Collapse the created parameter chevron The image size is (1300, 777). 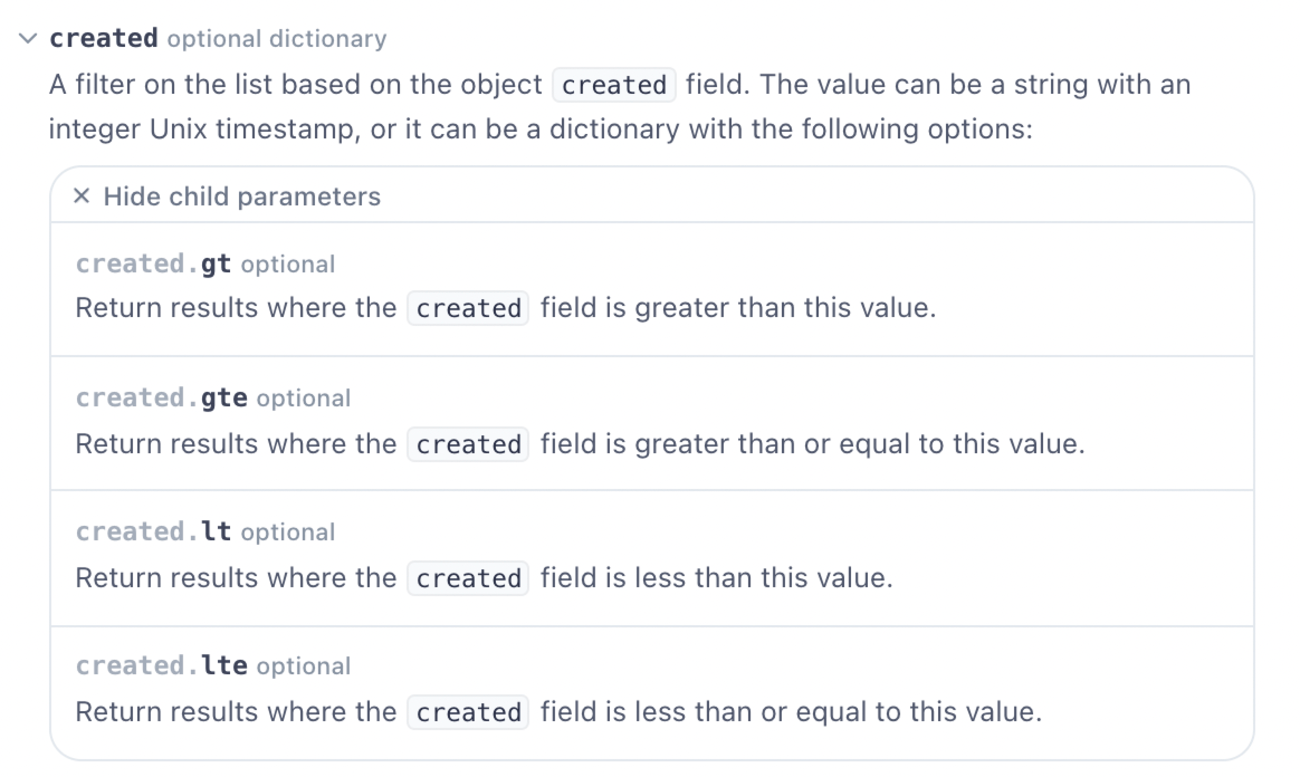coord(29,39)
